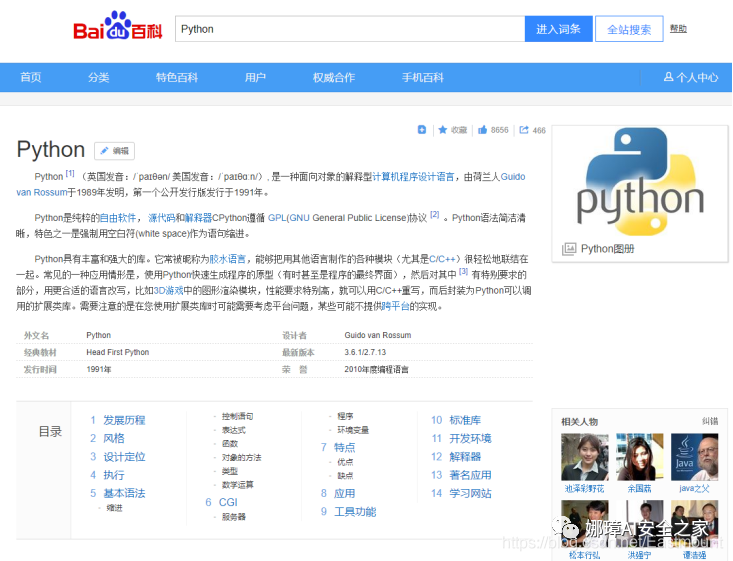The width and height of the screenshot is (733, 561).
Task: Follow the 计算机程序设计语言 link
Action: click(x=413, y=177)
